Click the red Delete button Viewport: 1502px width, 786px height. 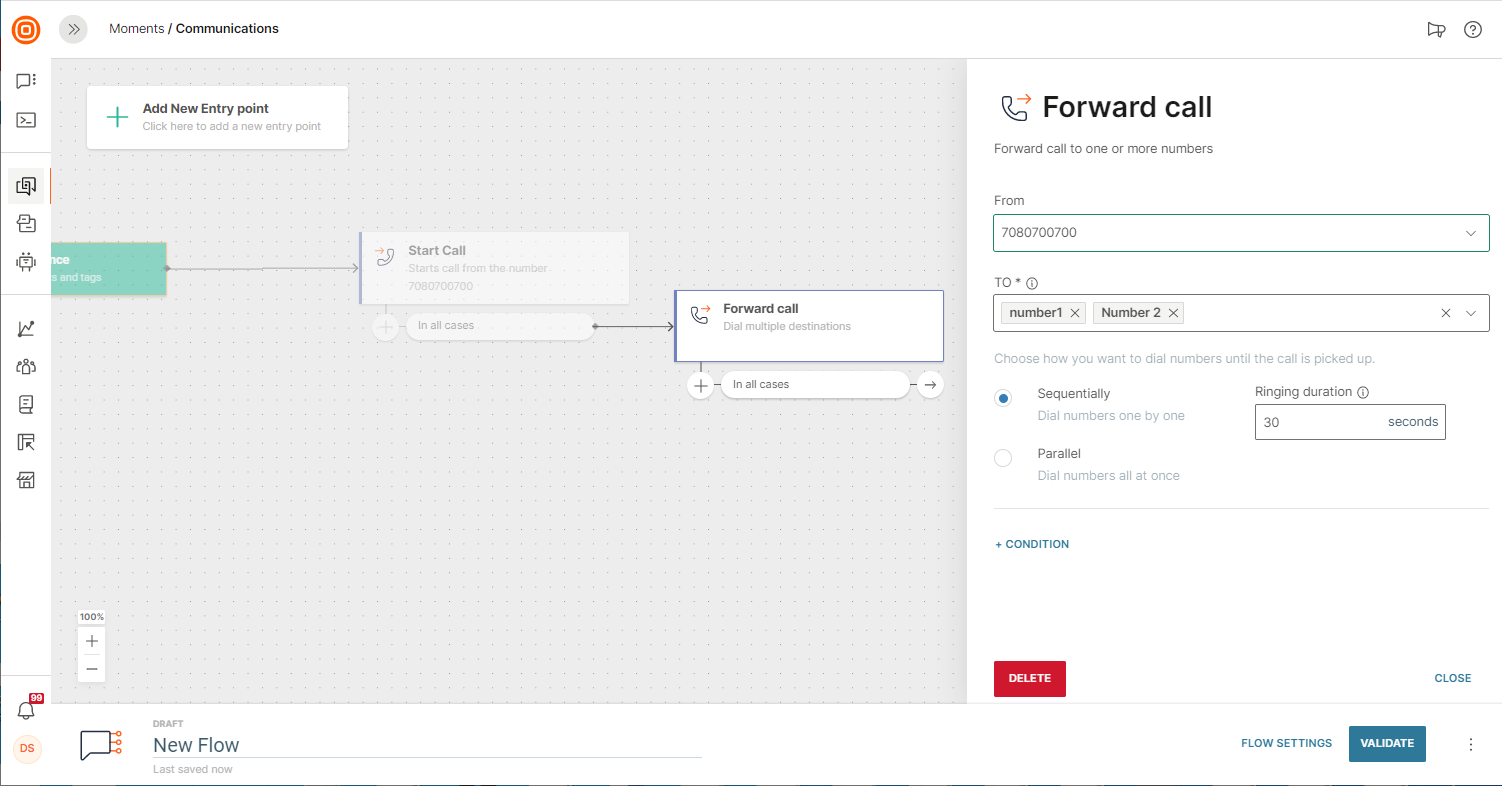coord(1029,678)
